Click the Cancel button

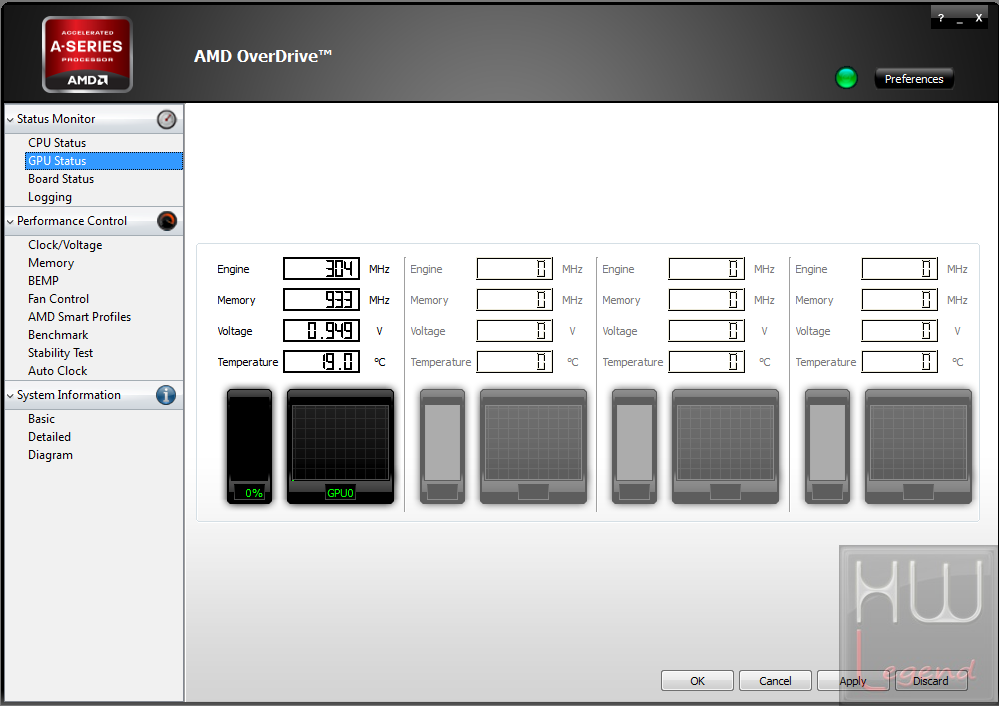(775, 681)
